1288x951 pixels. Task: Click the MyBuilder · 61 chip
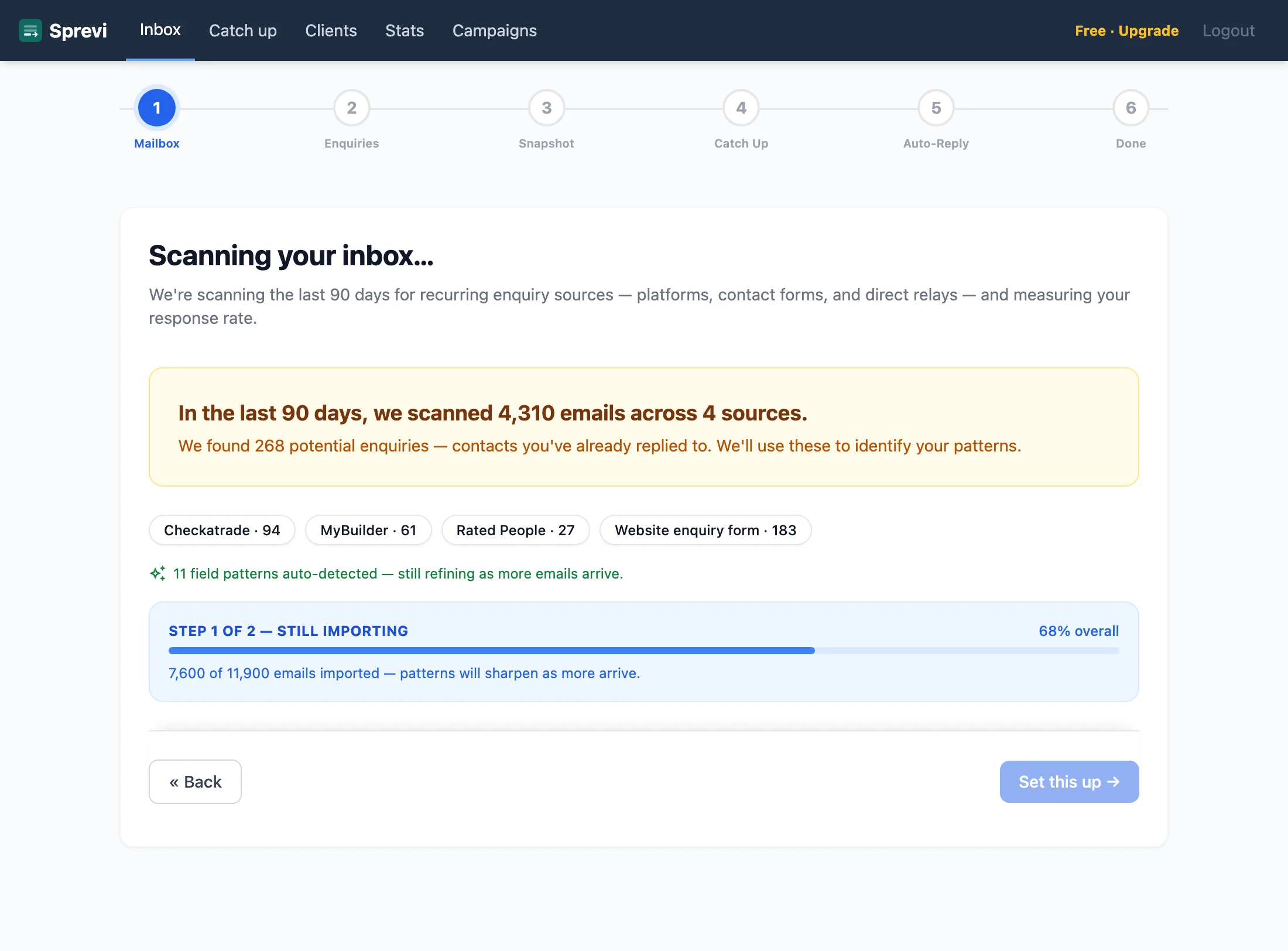pyautogui.click(x=368, y=530)
